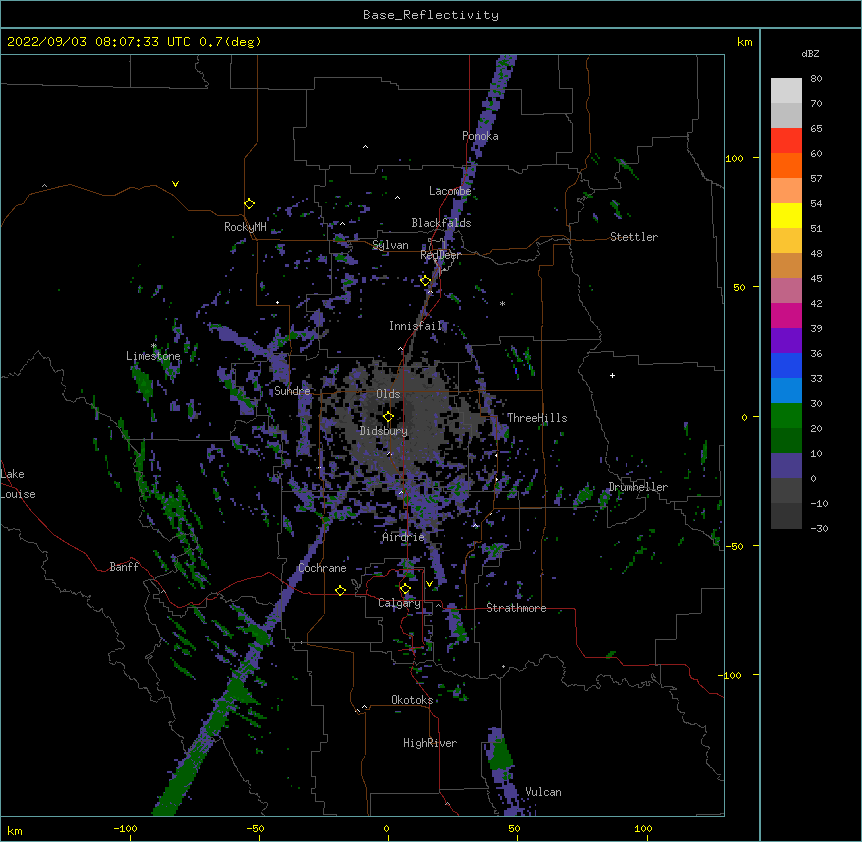Image resolution: width=862 pixels, height=842 pixels.
Task: Click the Calgary city label
Action: tap(399, 603)
